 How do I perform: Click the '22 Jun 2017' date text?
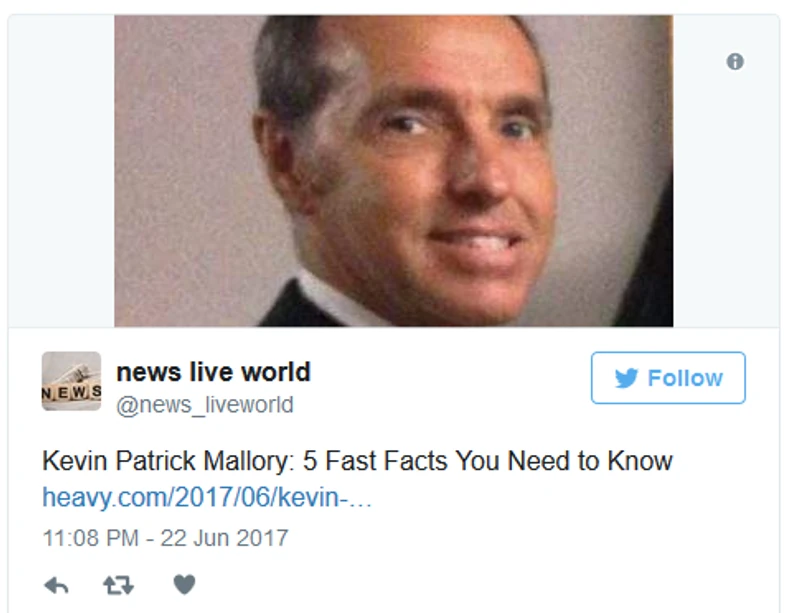click(x=224, y=538)
